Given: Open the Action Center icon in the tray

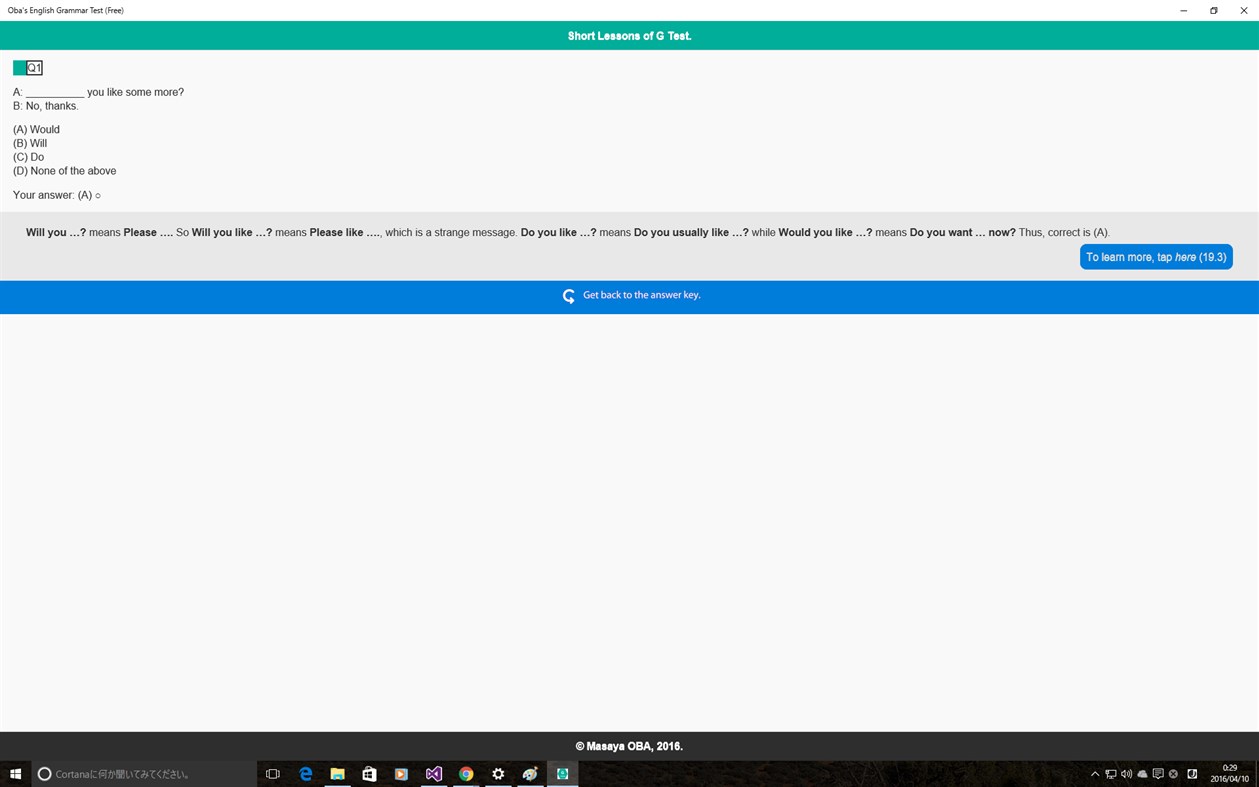Looking at the screenshot, I should (1158, 774).
